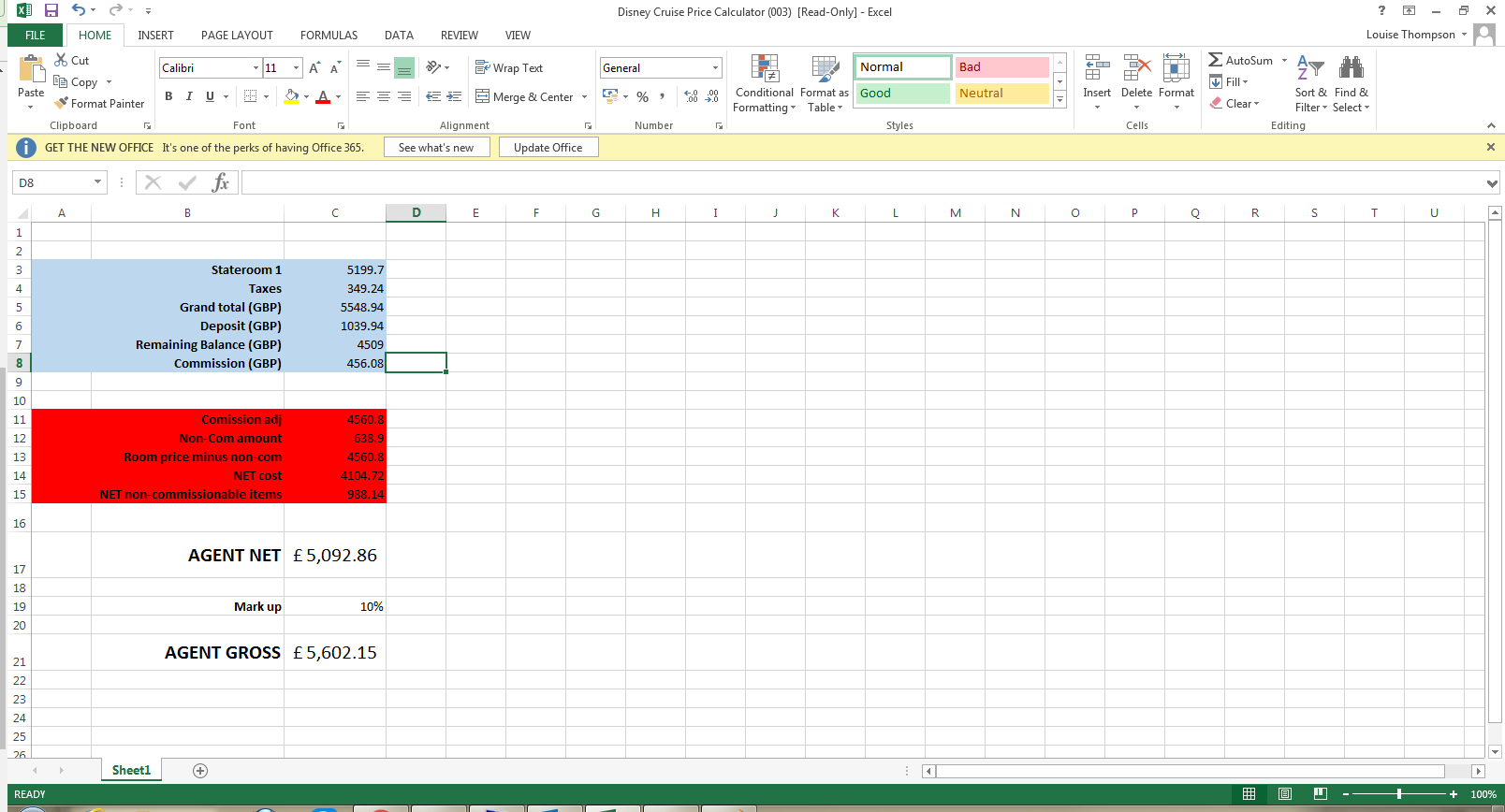Toggle bold formatting

[x=168, y=96]
